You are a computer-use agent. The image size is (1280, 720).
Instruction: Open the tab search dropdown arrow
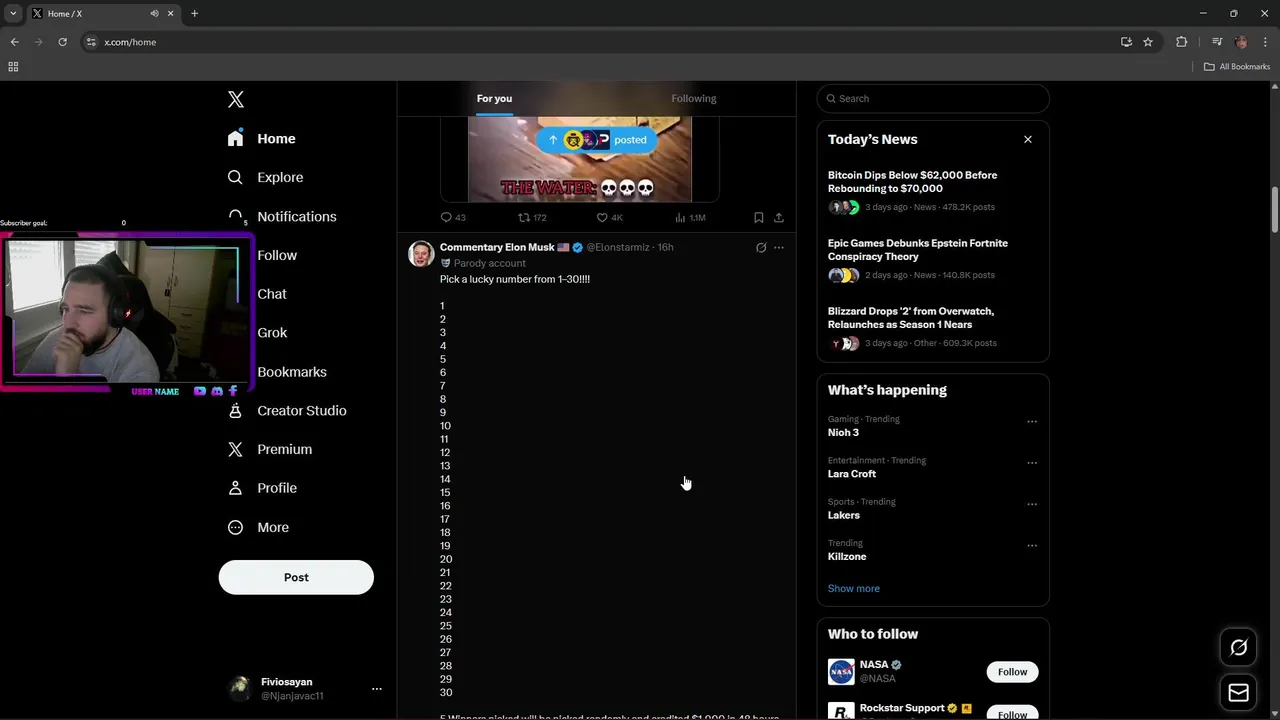[13, 13]
